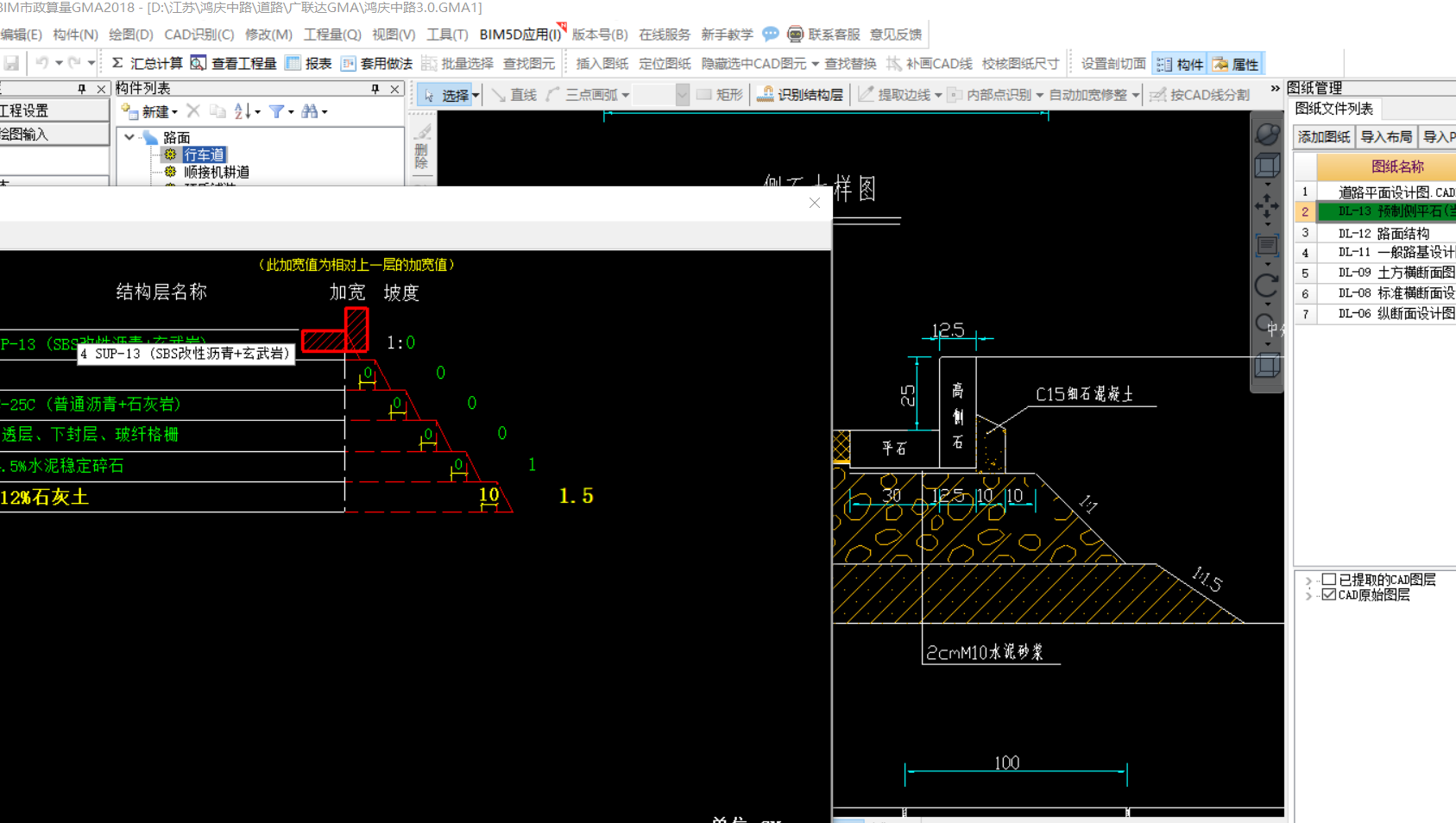1456x823 pixels.
Task: Toggle the 构件 panel button
Action: pyautogui.click(x=1180, y=64)
